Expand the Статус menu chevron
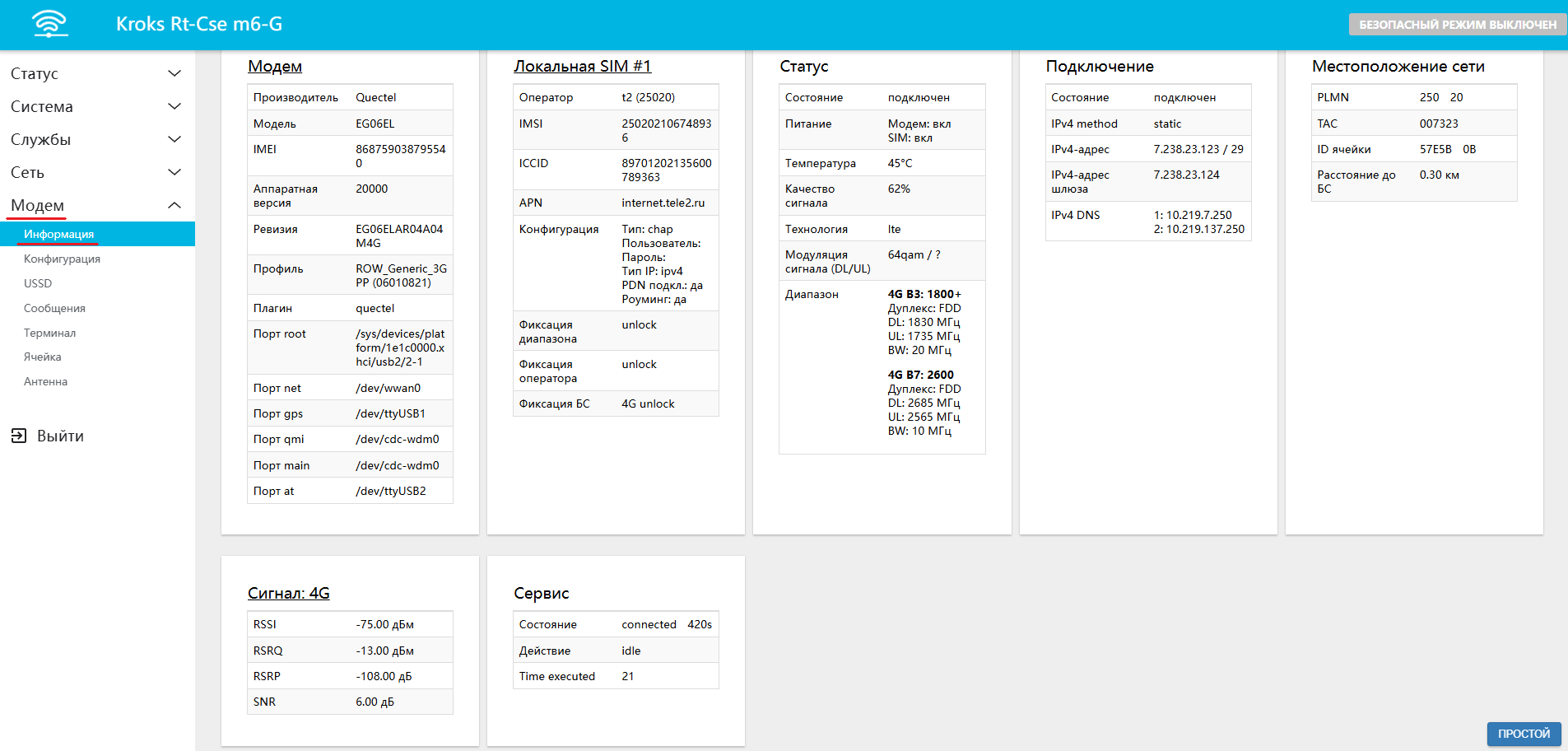1568x751 pixels. 174,73
